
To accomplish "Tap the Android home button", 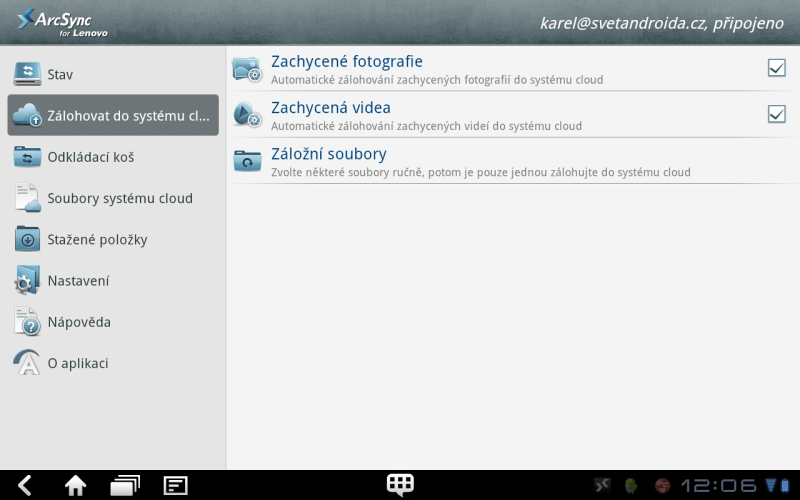I will (x=75, y=485).
